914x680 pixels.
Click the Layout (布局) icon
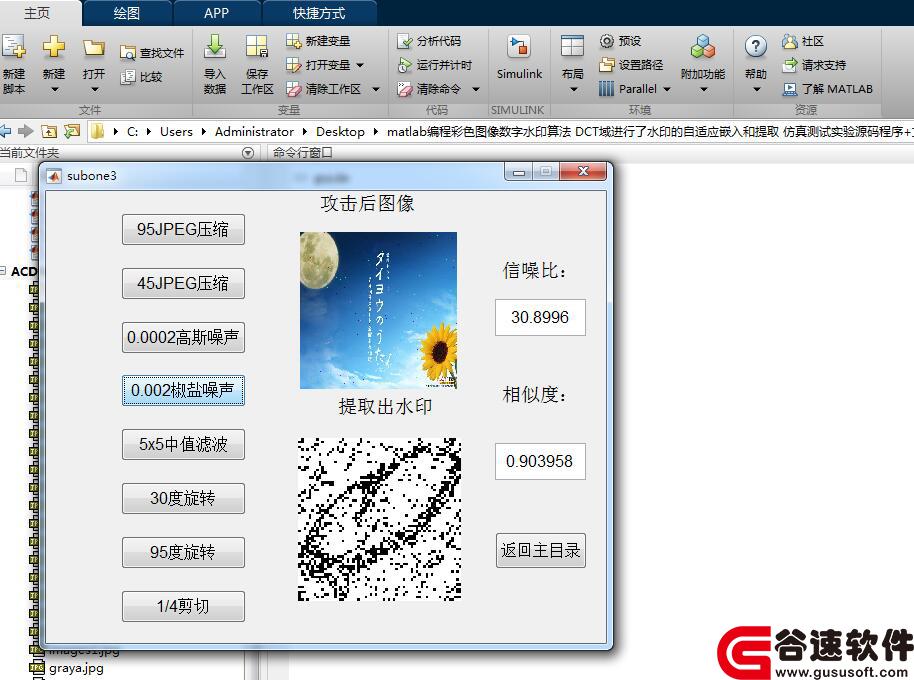point(572,47)
